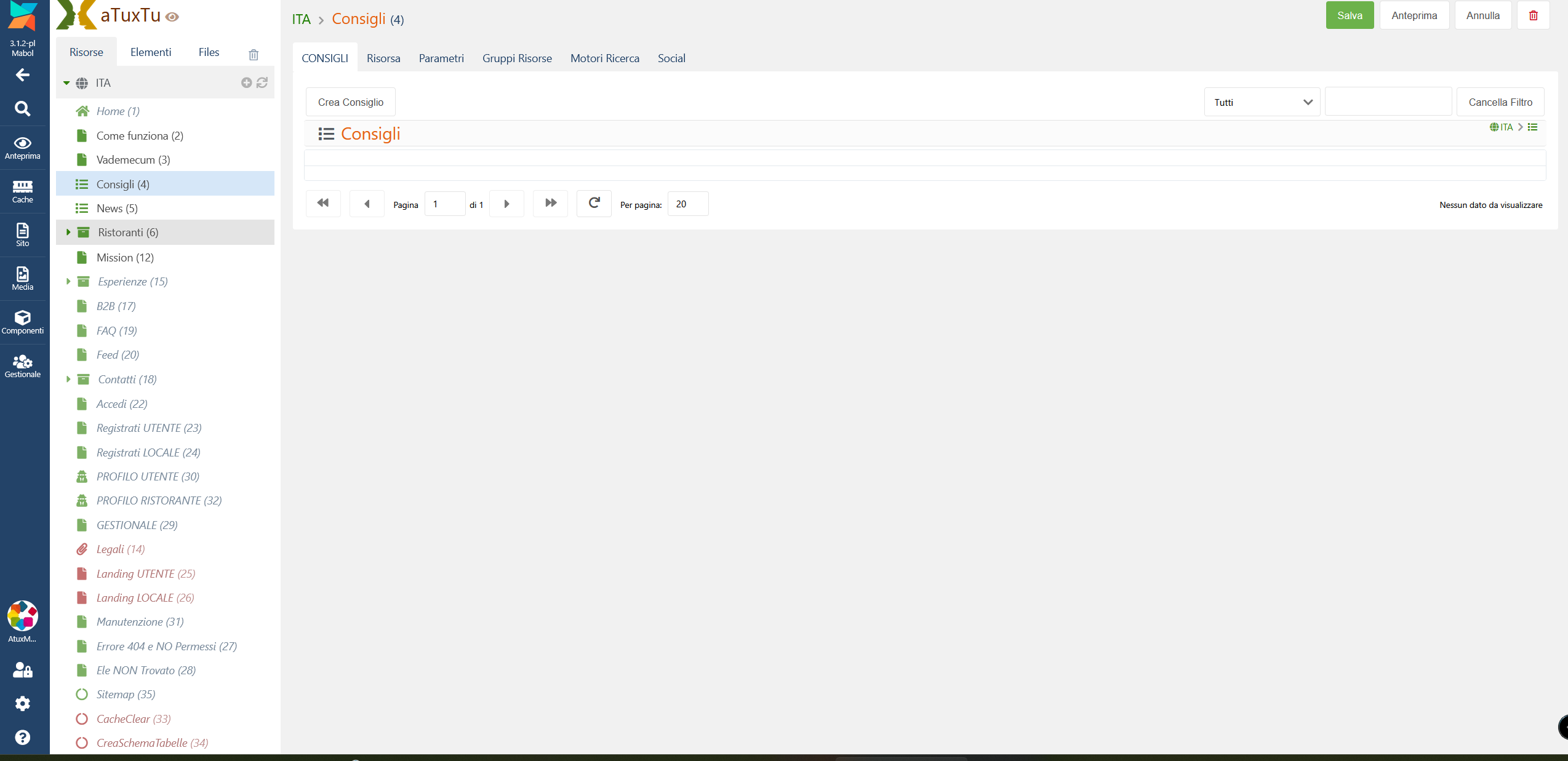The height and width of the screenshot is (761, 1568).
Task: Add resource with plus icon beside ITA
Action: click(246, 82)
